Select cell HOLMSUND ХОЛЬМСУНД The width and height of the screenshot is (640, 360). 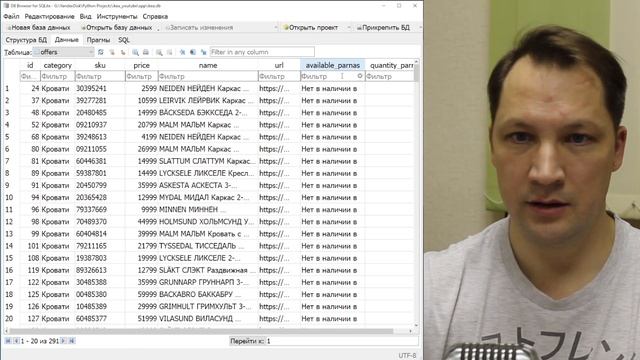pos(208,222)
